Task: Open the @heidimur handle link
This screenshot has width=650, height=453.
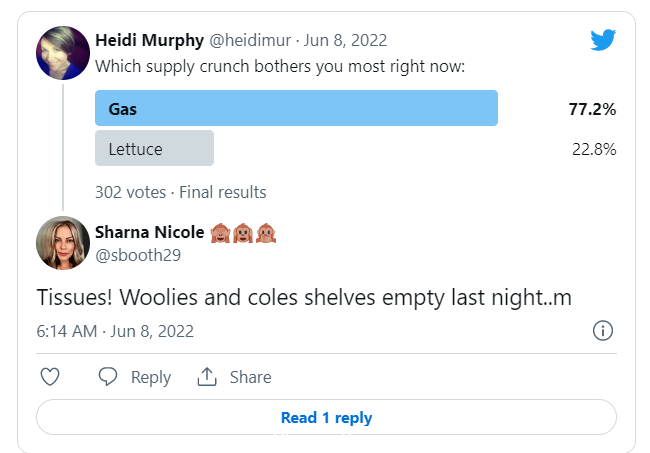Action: [x=250, y=40]
